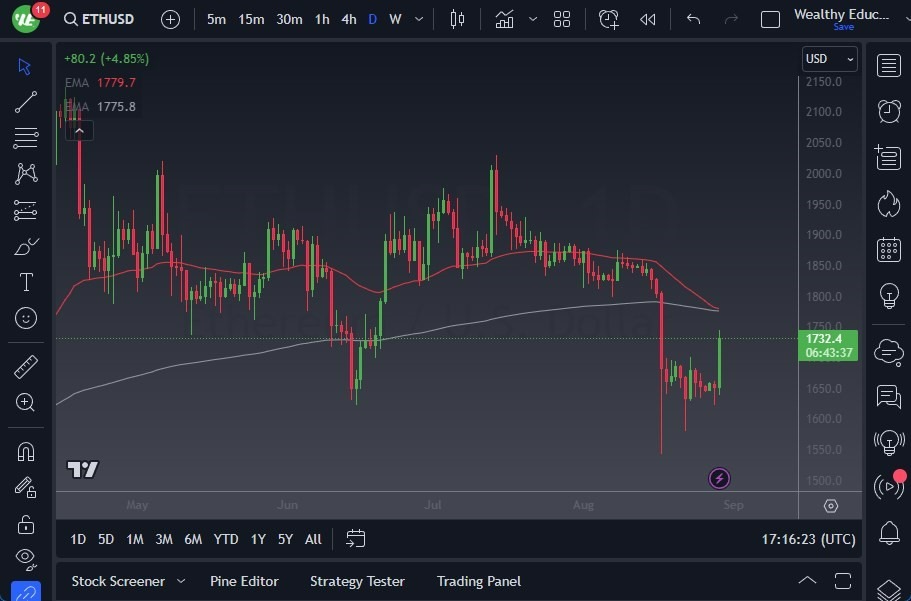Select the XABCD Pattern tool
Image resolution: width=911 pixels, height=601 pixels.
coord(24,174)
